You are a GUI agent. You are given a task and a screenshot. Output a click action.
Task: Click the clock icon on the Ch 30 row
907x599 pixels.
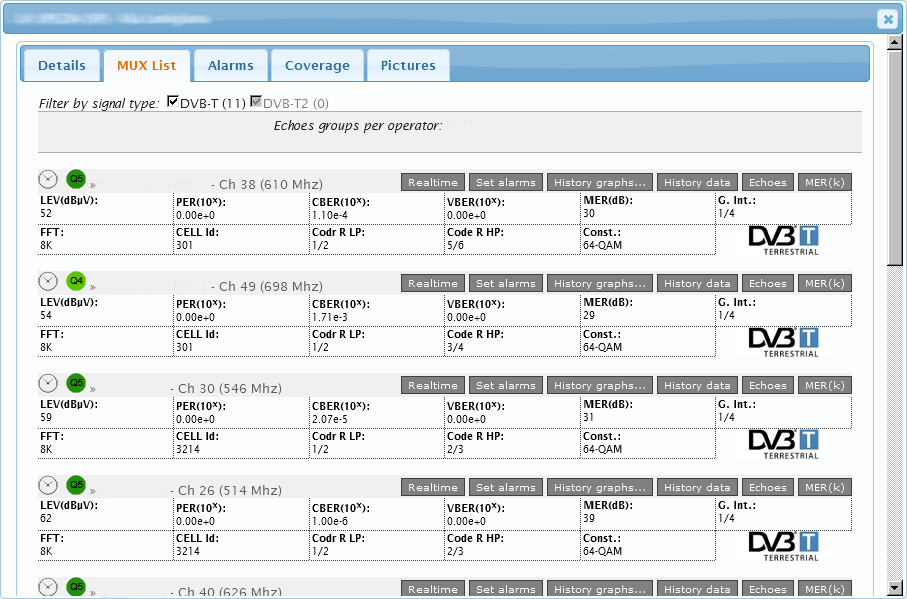48,383
